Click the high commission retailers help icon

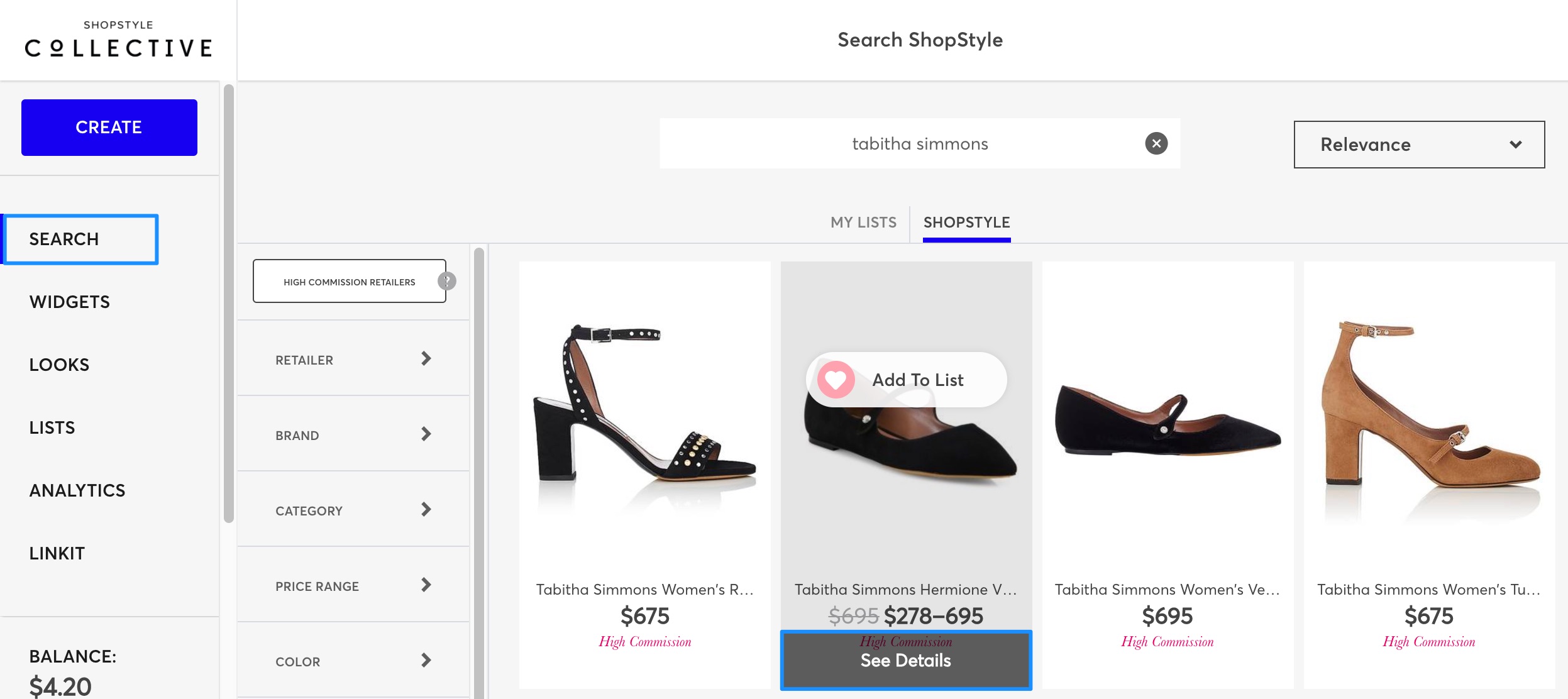click(x=447, y=281)
